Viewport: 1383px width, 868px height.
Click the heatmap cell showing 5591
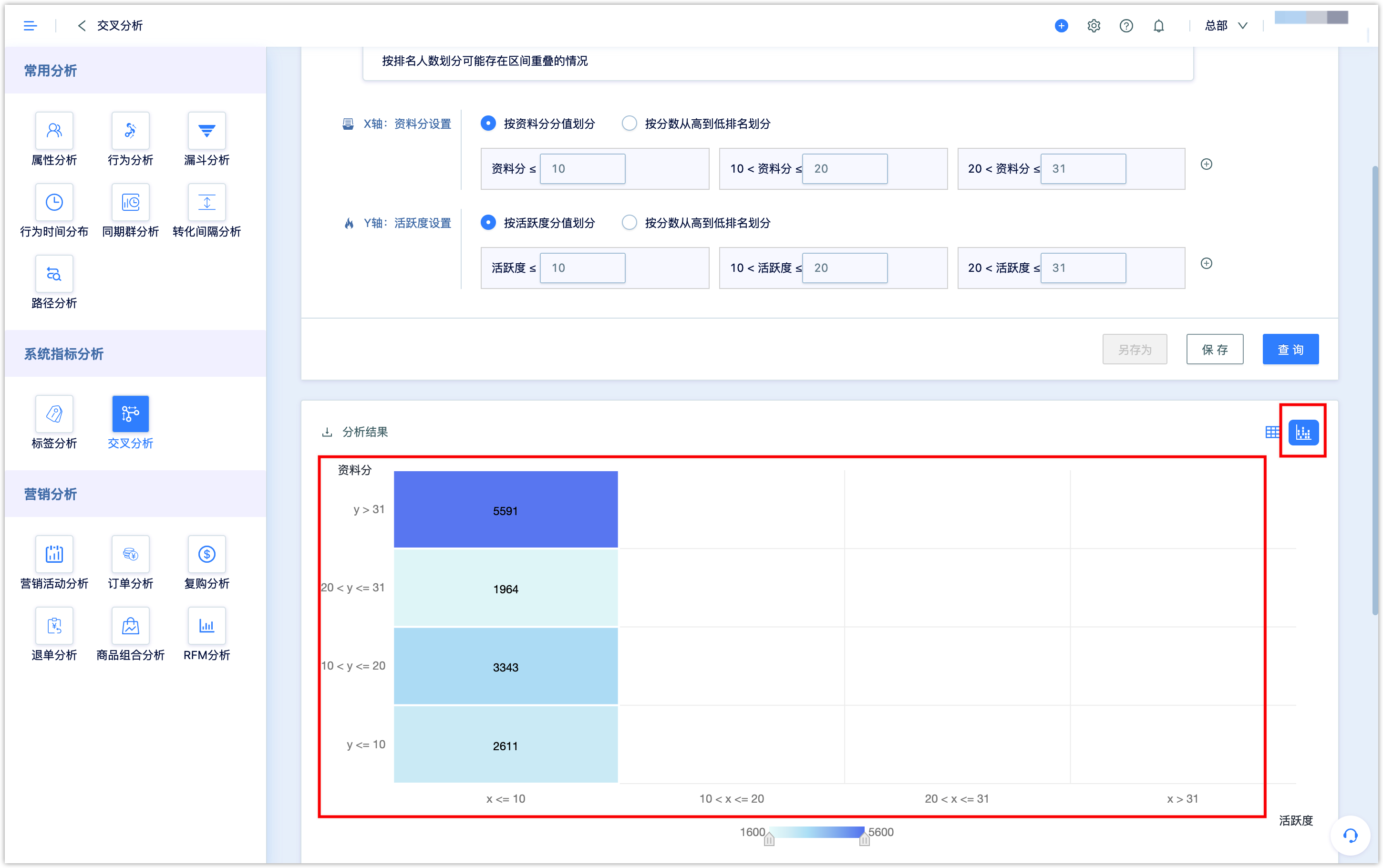pyautogui.click(x=506, y=510)
